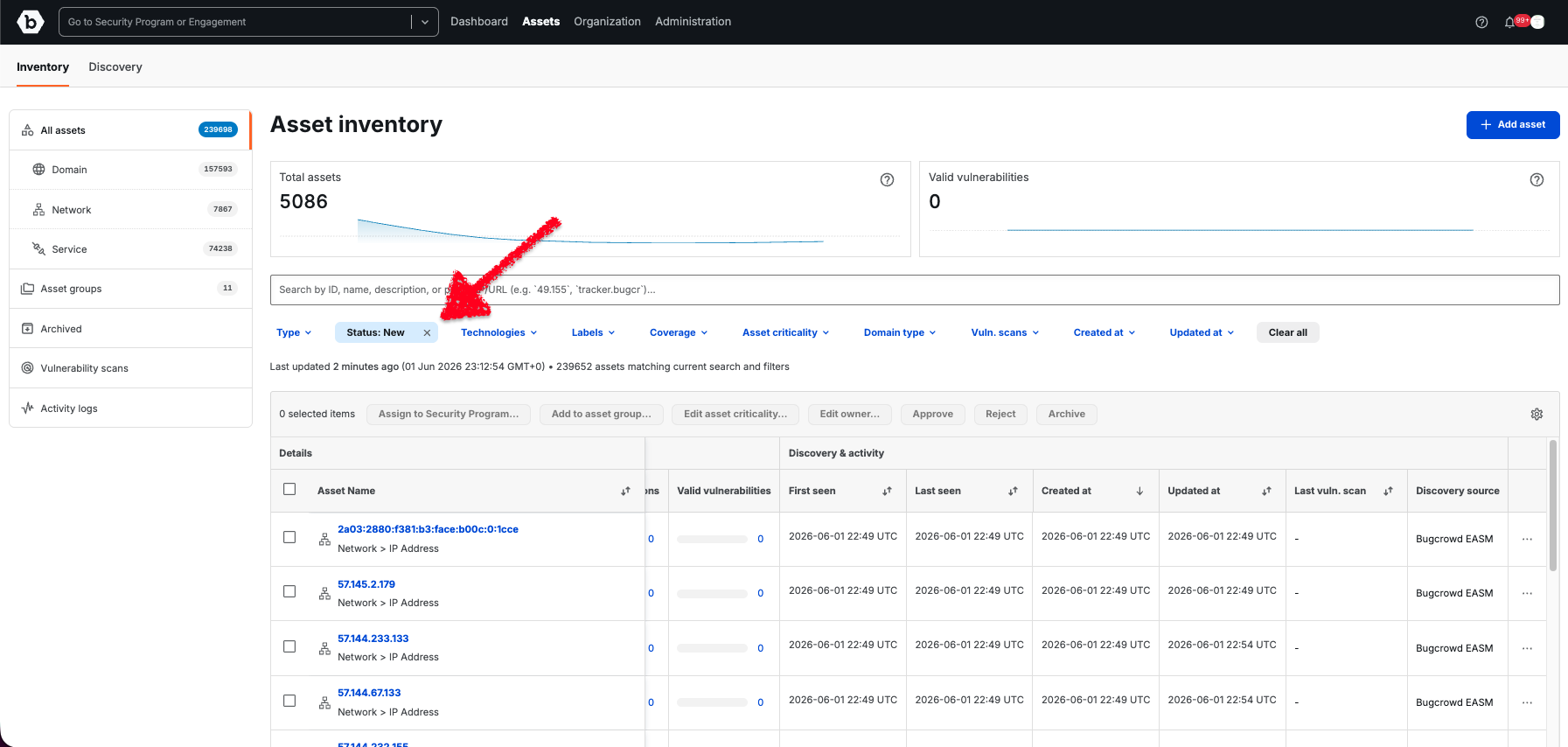Click the All assets sidebar icon

pos(28,130)
